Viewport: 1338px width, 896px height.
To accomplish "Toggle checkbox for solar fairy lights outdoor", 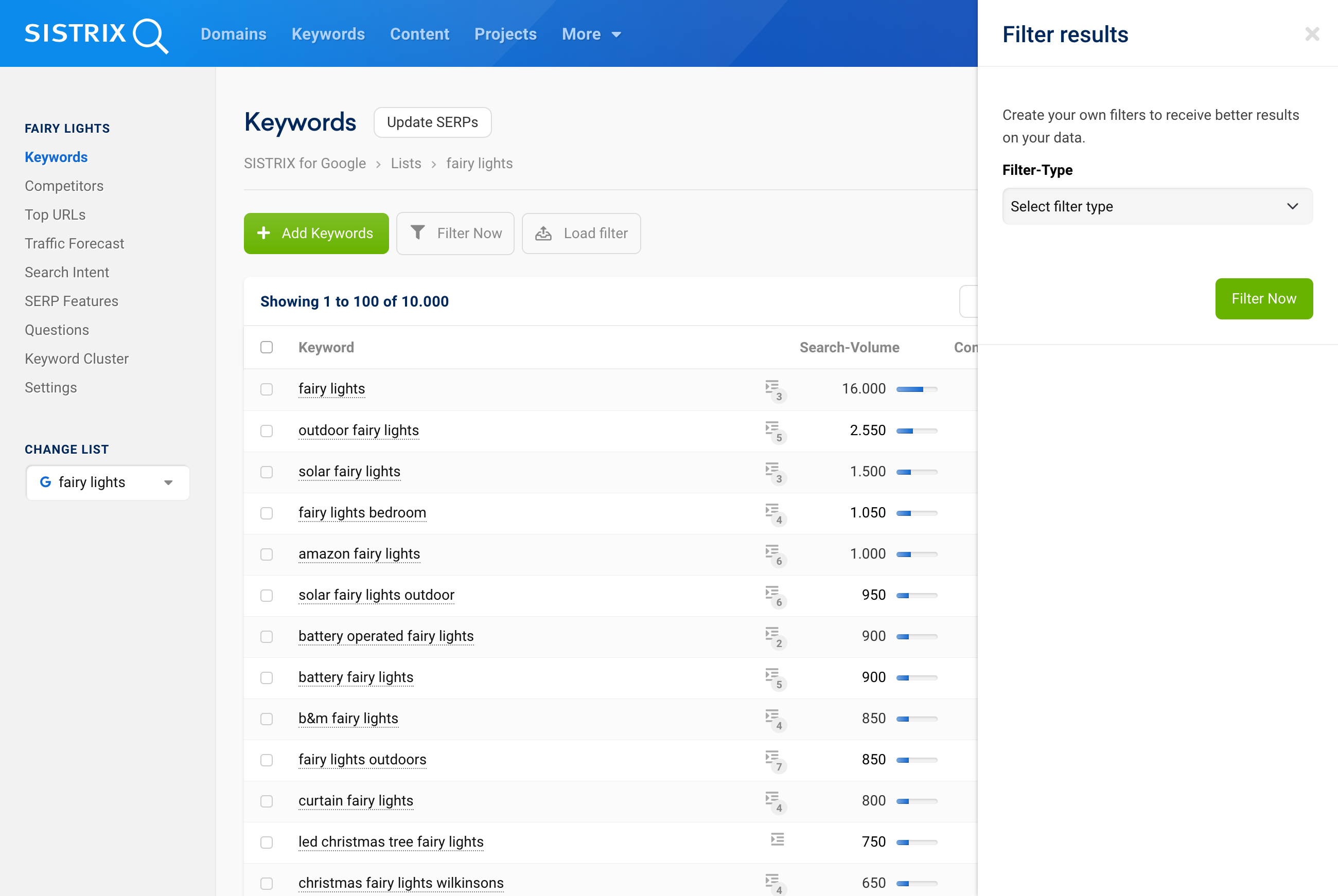I will [x=266, y=594].
